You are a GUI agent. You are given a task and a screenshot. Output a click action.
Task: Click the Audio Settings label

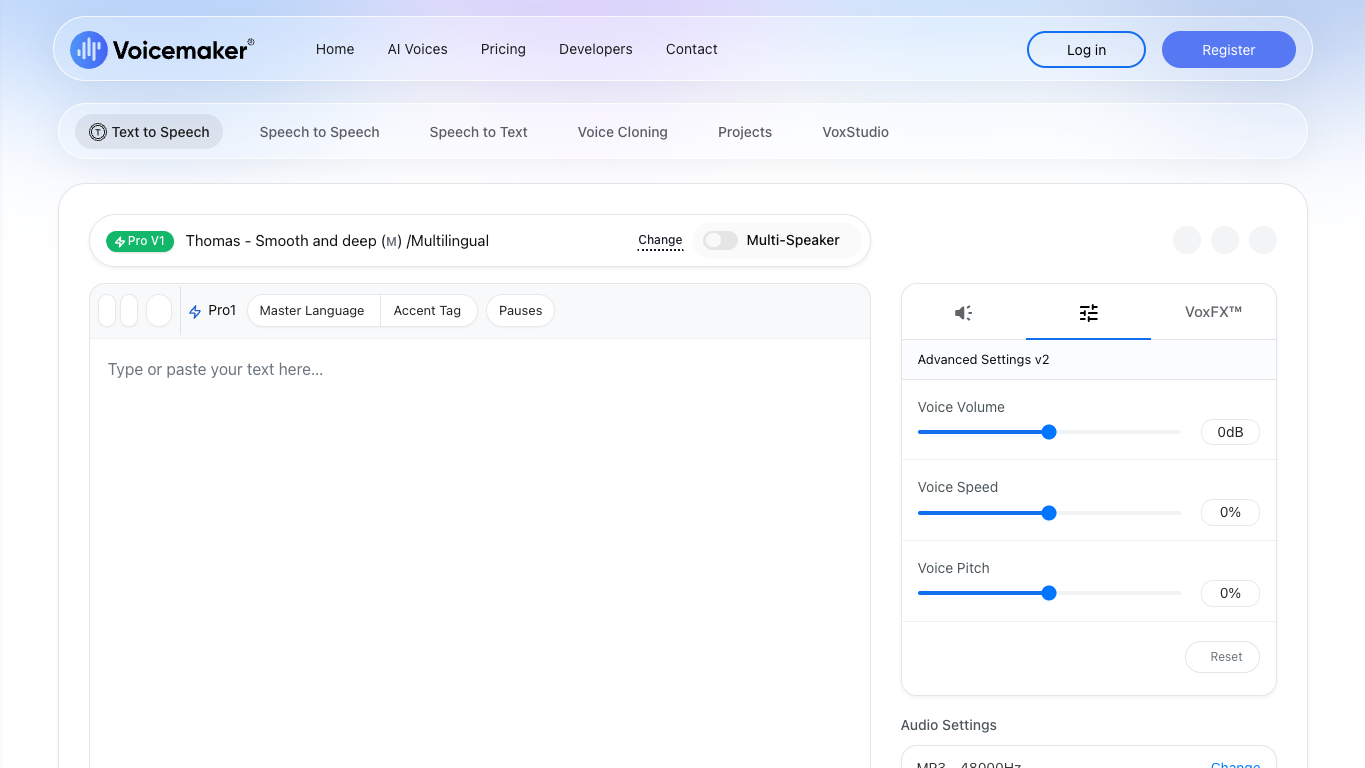[949, 725]
